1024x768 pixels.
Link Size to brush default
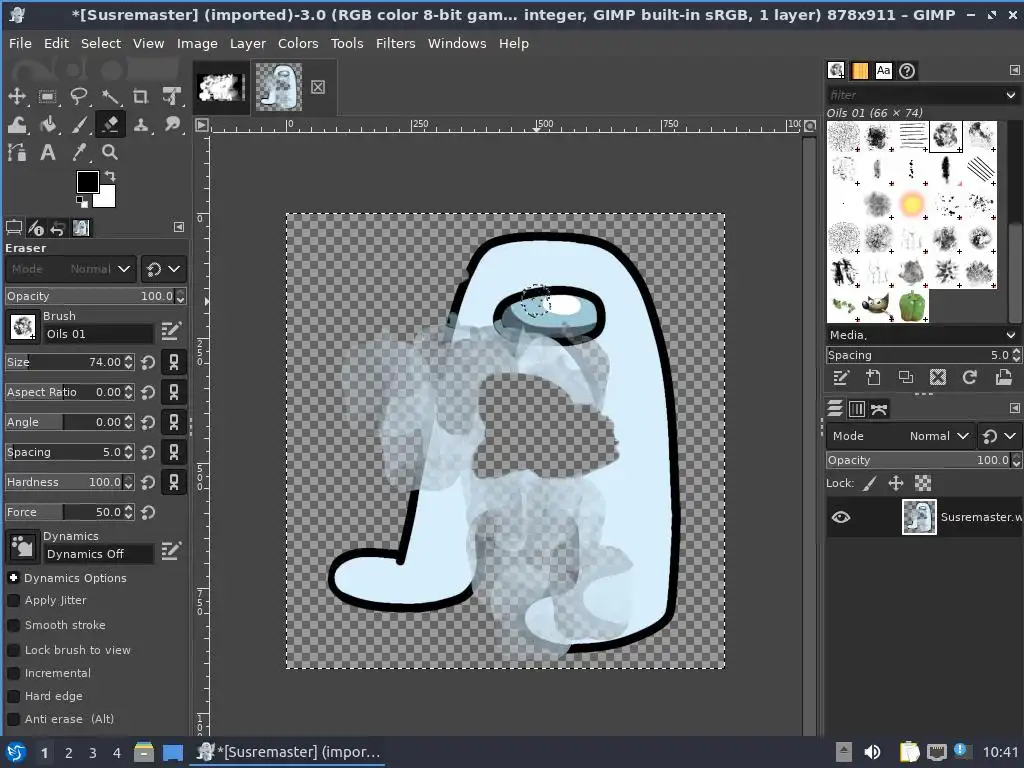pyautogui.click(x=174, y=362)
